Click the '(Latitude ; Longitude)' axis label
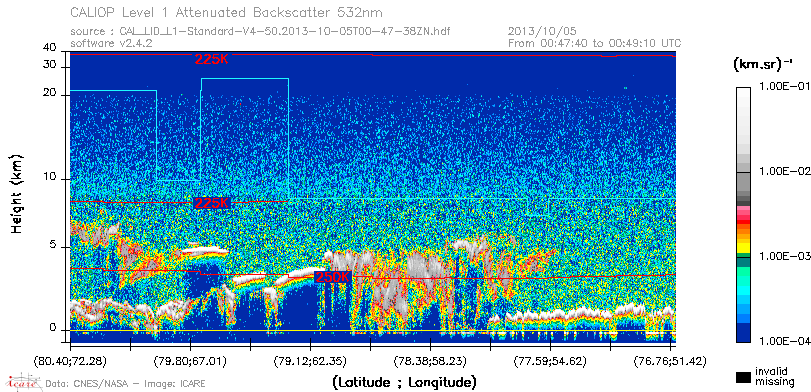This screenshot has height=392, width=811. (x=404, y=382)
